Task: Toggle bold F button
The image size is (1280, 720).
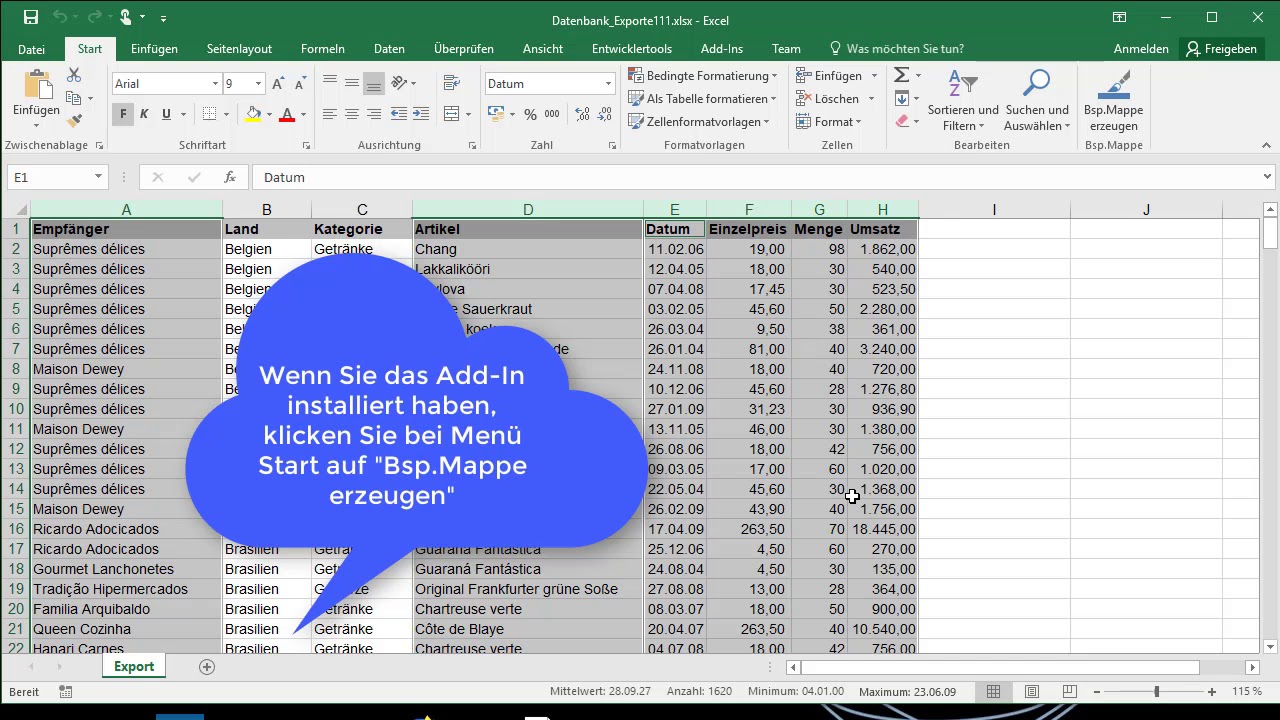Action: click(x=123, y=114)
